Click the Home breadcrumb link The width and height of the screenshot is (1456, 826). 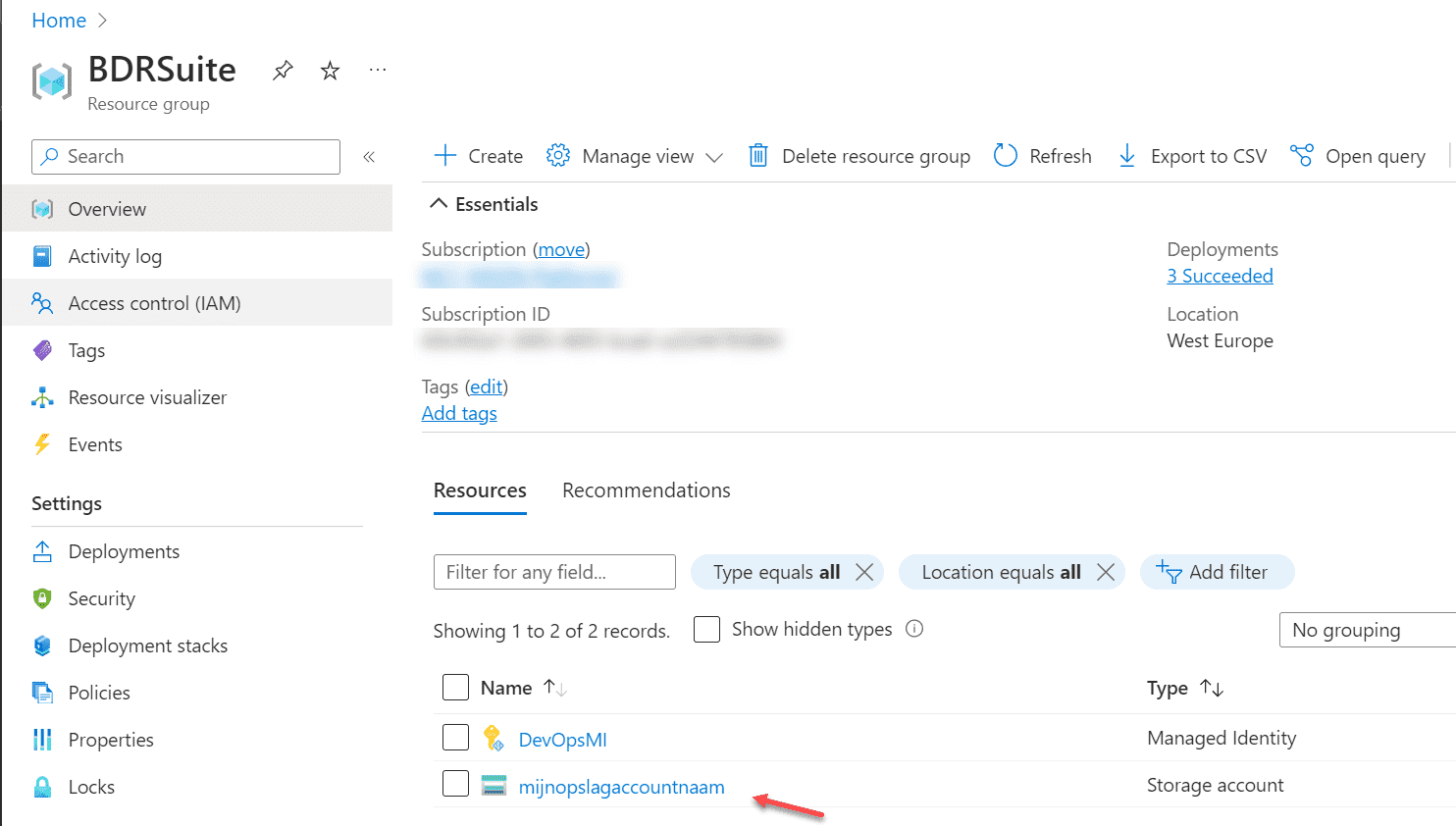(x=59, y=21)
